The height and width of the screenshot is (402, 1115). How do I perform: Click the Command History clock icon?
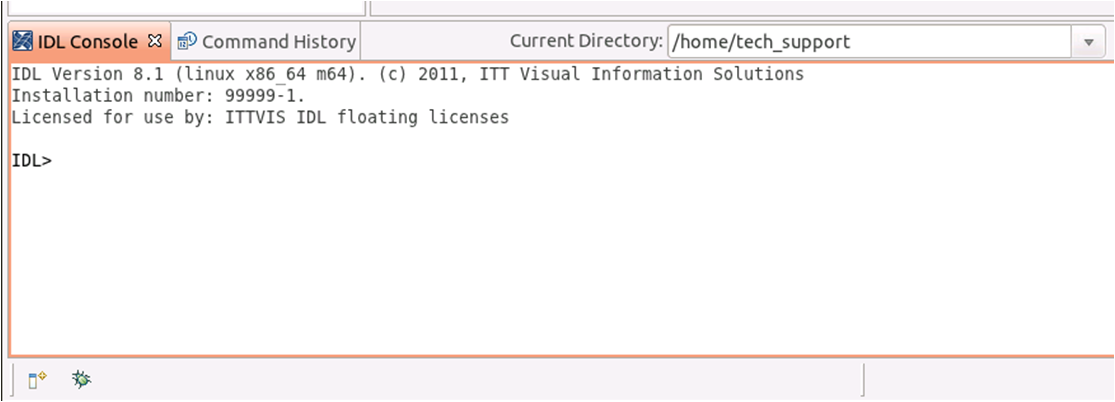point(187,42)
